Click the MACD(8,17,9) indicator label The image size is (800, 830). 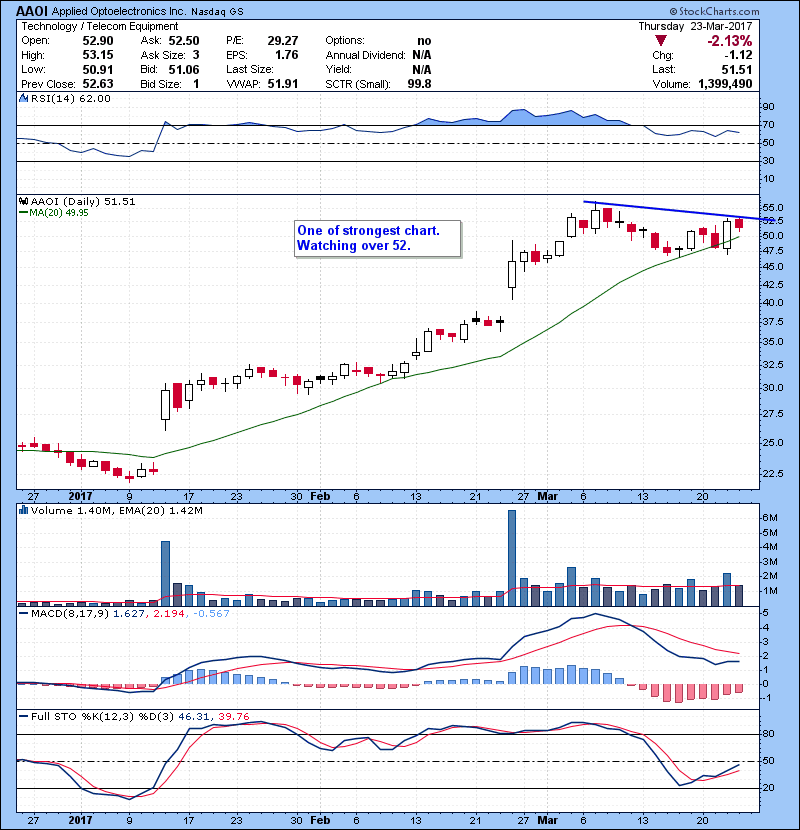pos(70,614)
